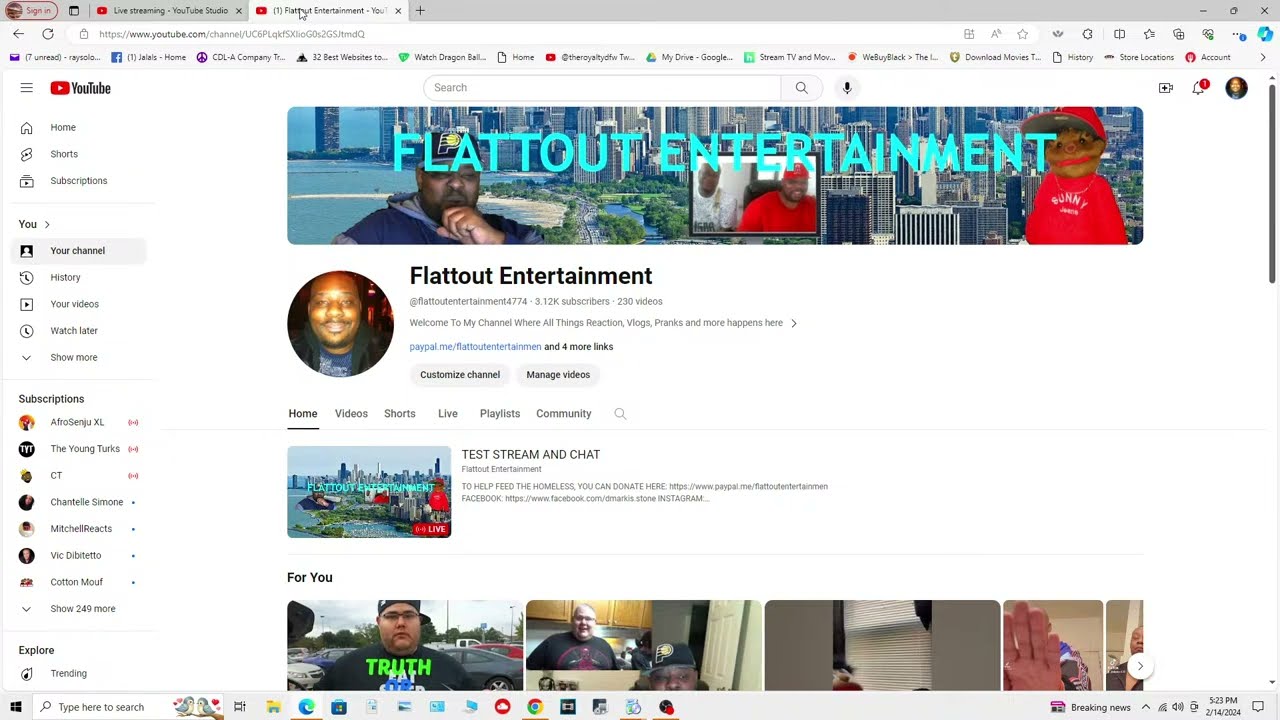Viewport: 1280px width, 720px height.
Task: Switch to Live streaming YouTube Studio tab
Action: [169, 11]
